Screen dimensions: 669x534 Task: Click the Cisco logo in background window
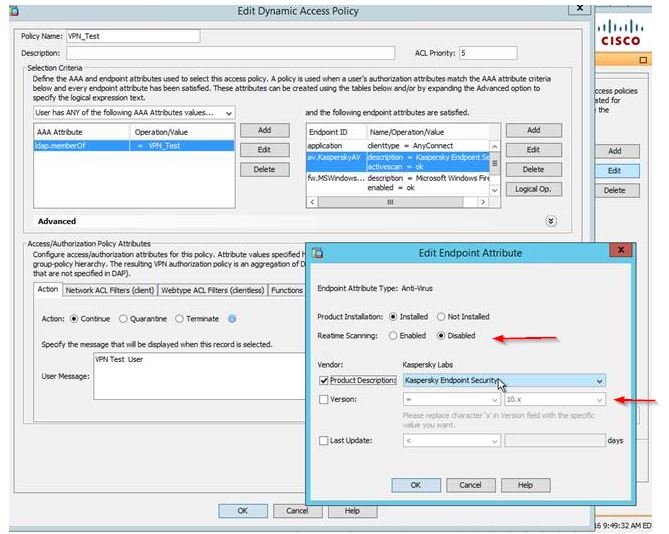(620, 33)
